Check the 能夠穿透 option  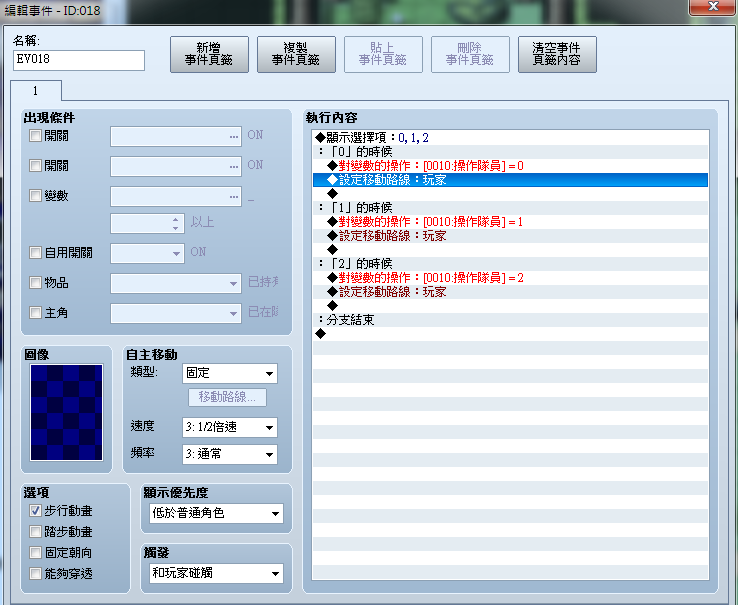(35, 573)
